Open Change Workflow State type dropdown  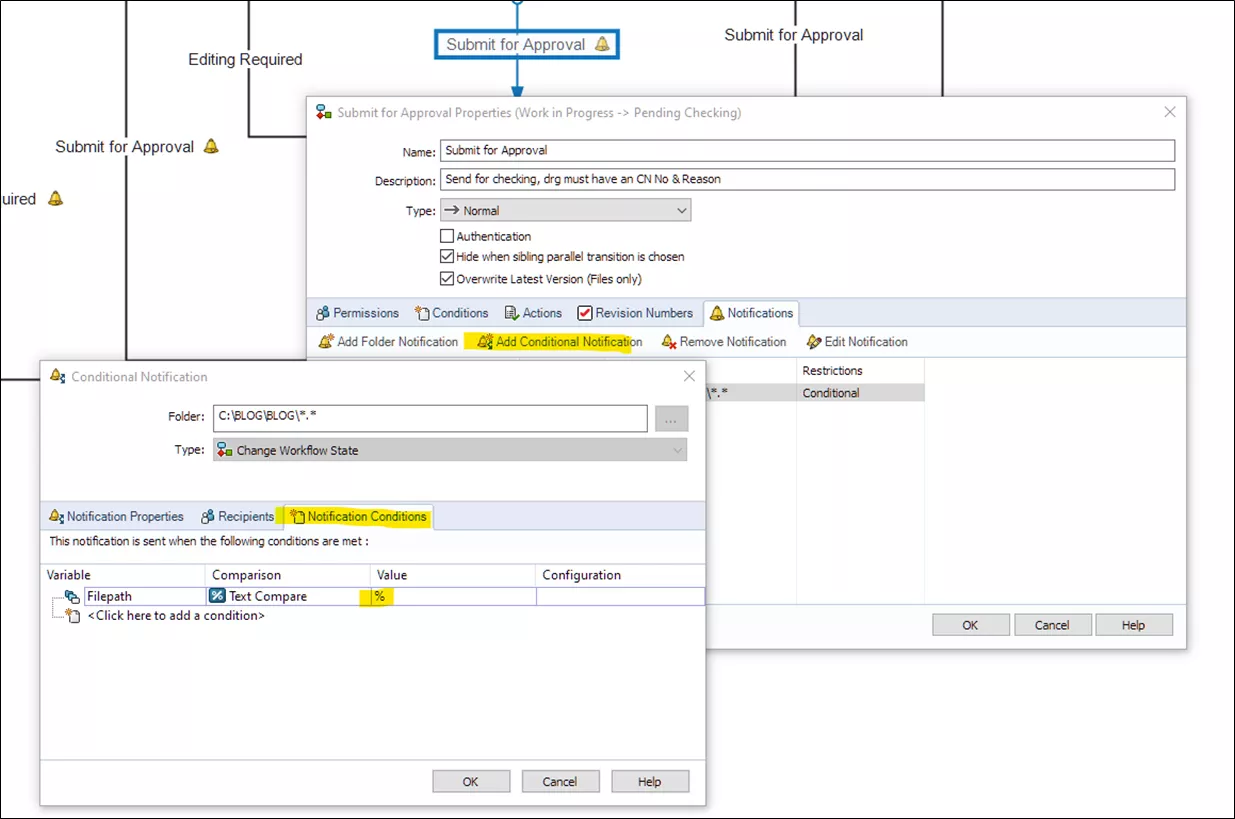point(450,451)
